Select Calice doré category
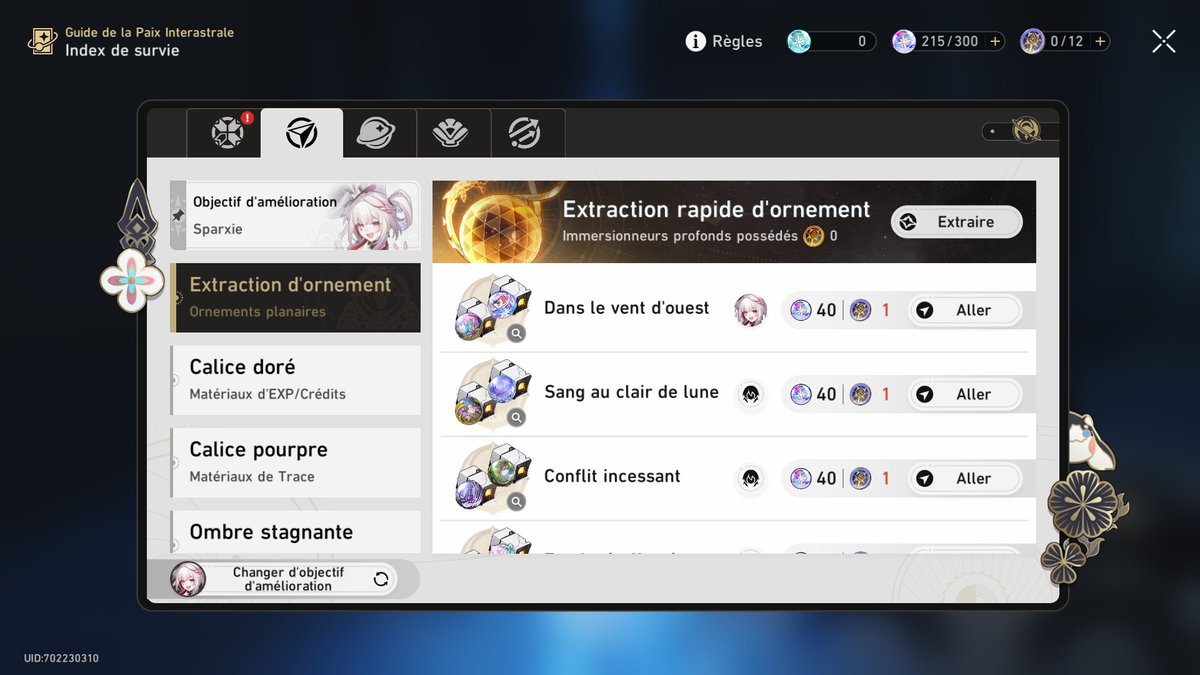Image resolution: width=1200 pixels, height=675 pixels. [x=295, y=380]
